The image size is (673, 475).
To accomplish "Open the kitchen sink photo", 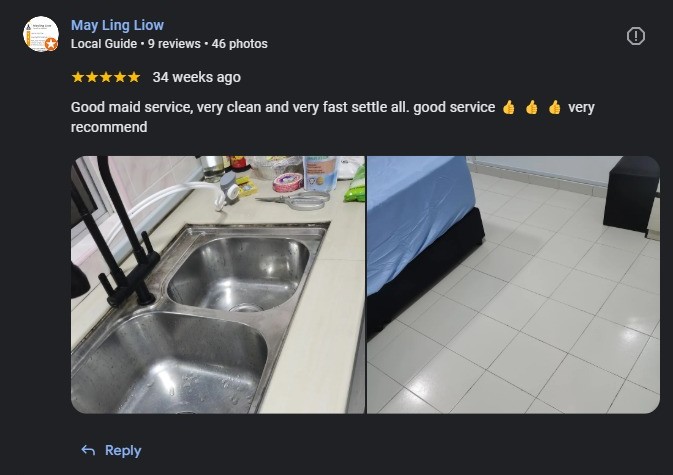I will (x=218, y=284).
